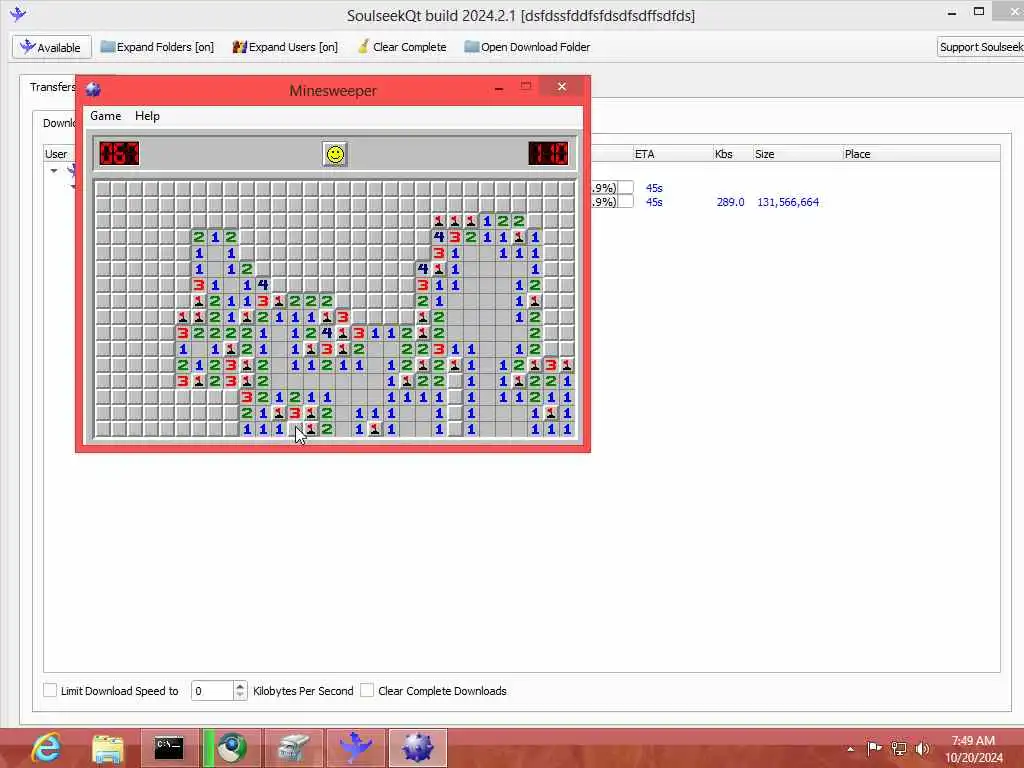Enable the Limit Download Speed to checkbox

pos(50,690)
